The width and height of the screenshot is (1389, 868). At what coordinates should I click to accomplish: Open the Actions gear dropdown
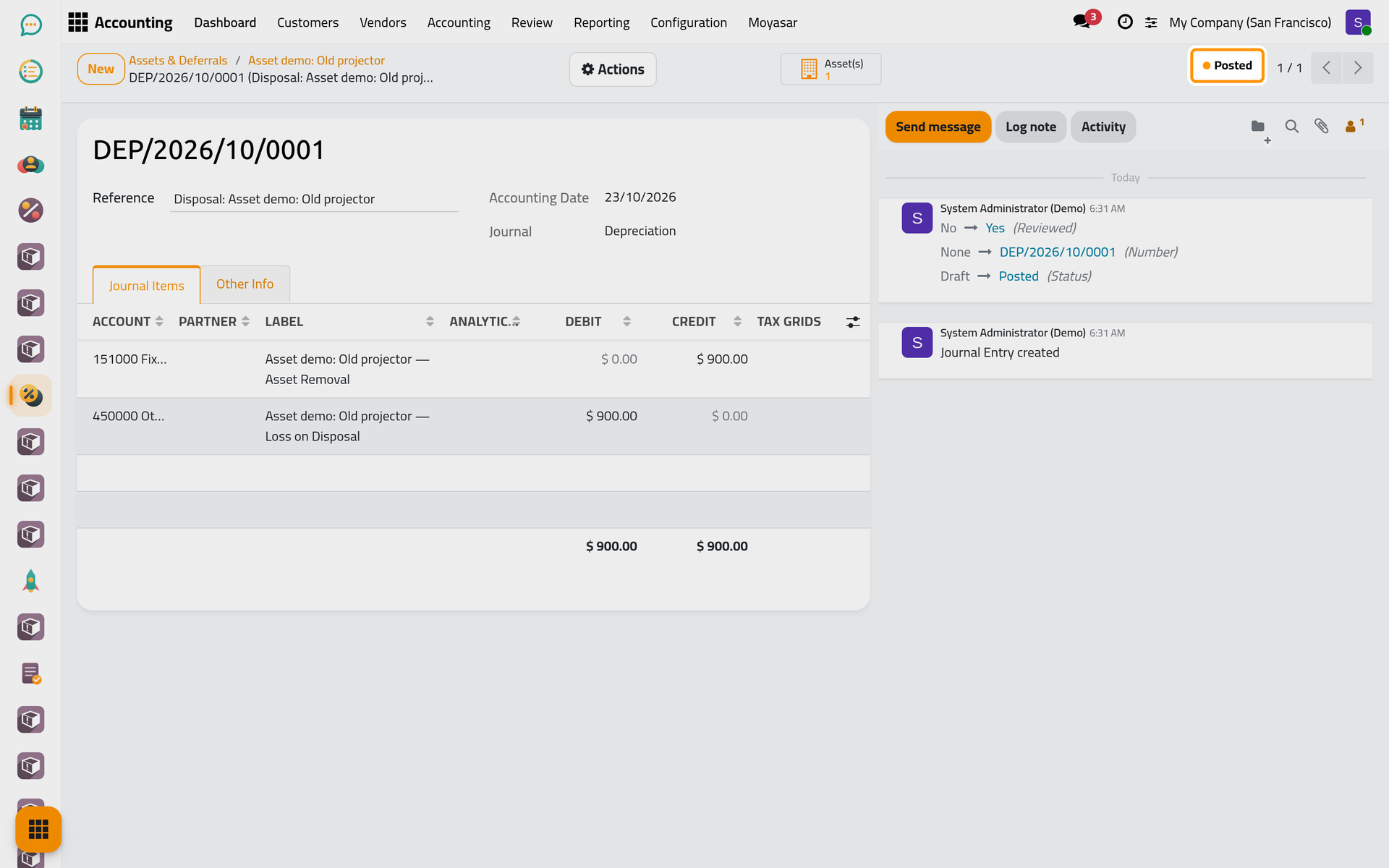click(613, 69)
